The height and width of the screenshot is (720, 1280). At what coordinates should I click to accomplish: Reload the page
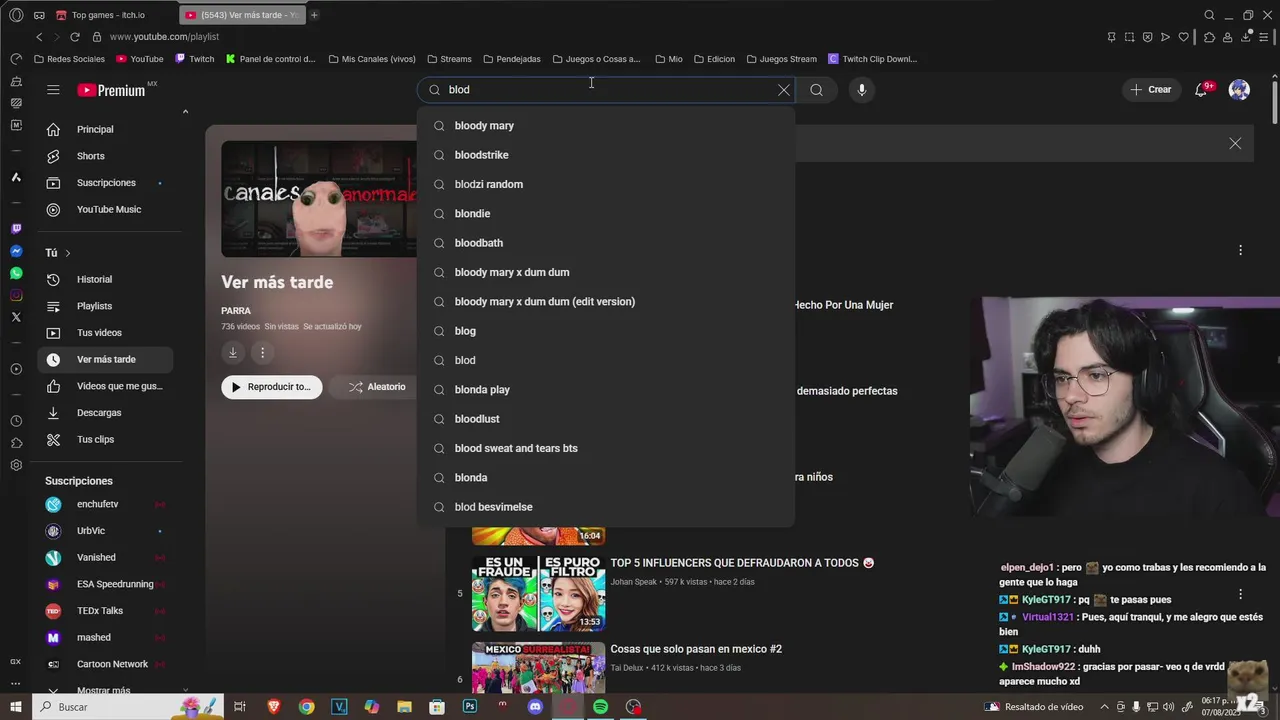point(74,37)
